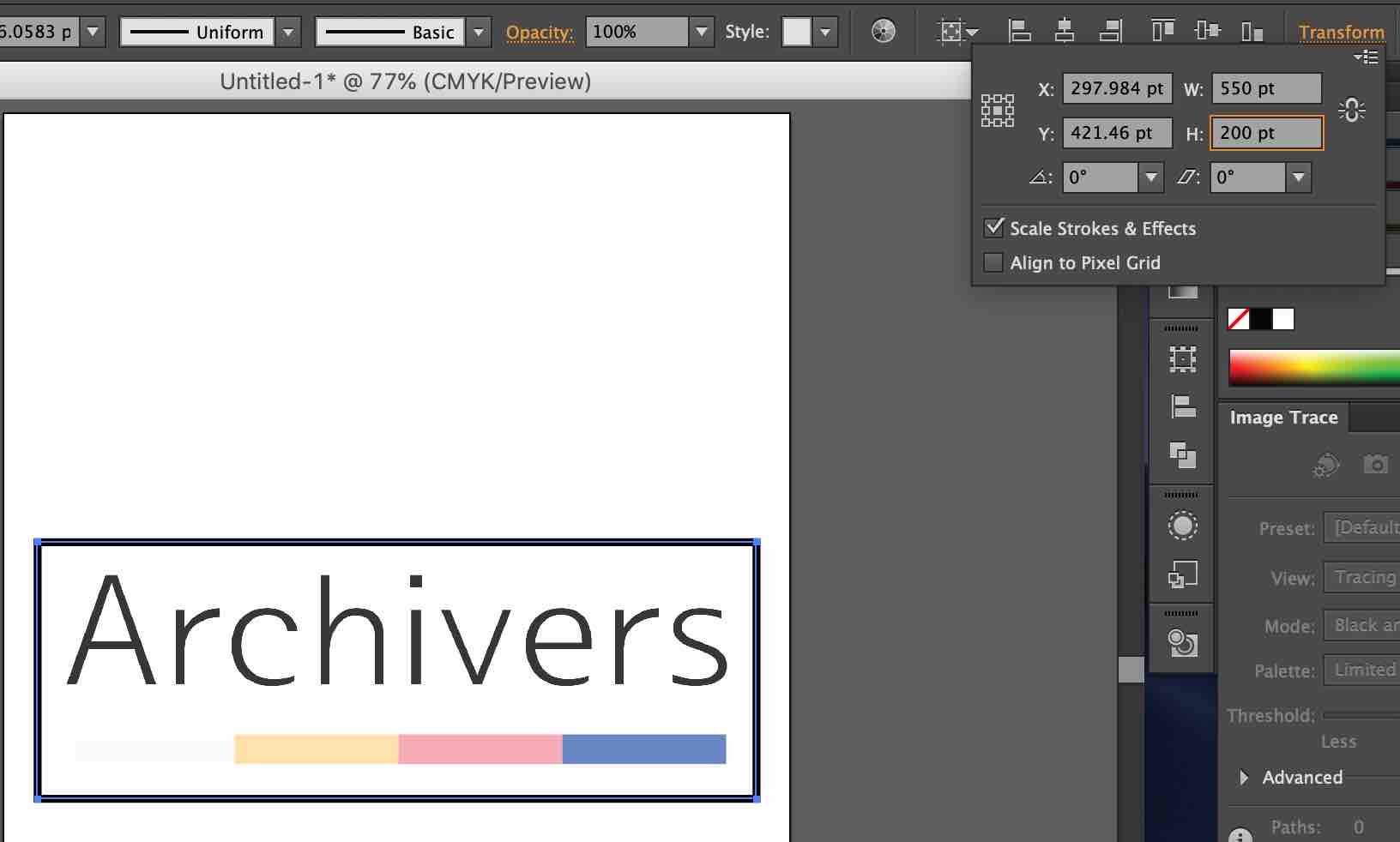
Task: Open the Align To selection options icon
Action: tap(958, 32)
